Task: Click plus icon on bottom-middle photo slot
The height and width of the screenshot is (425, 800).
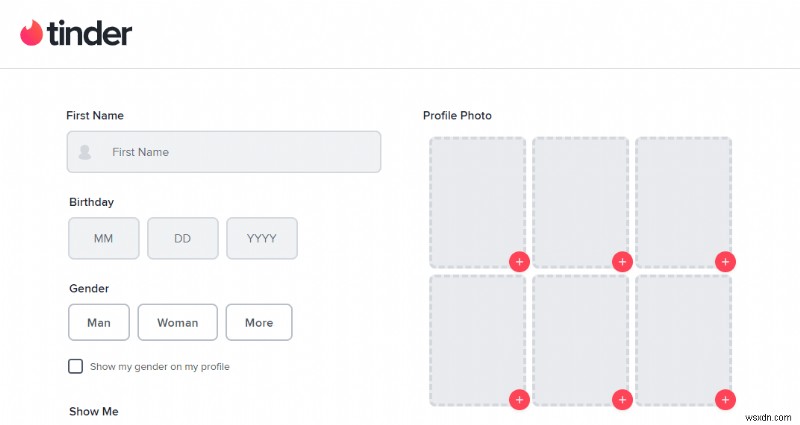Action: [x=622, y=400]
